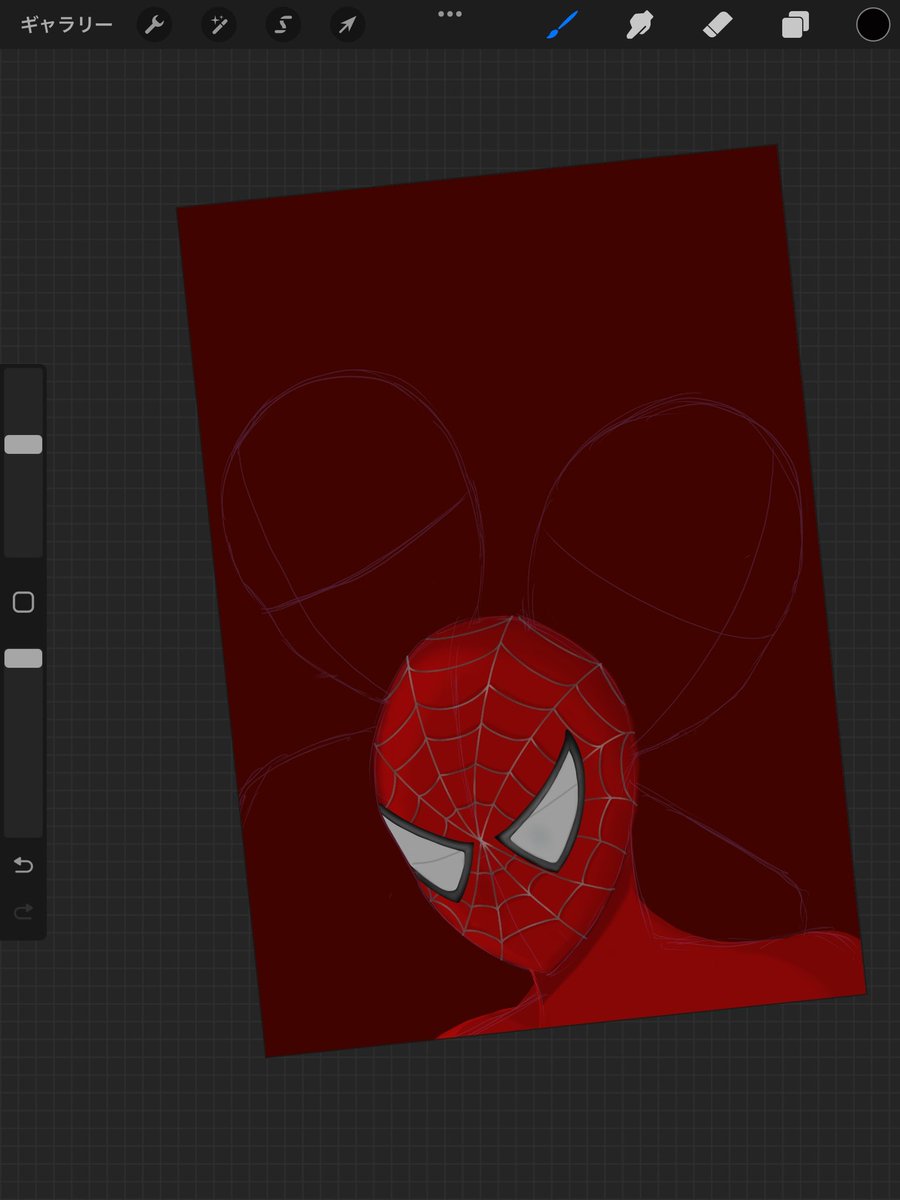Activate the Selection S tool

(x=283, y=25)
